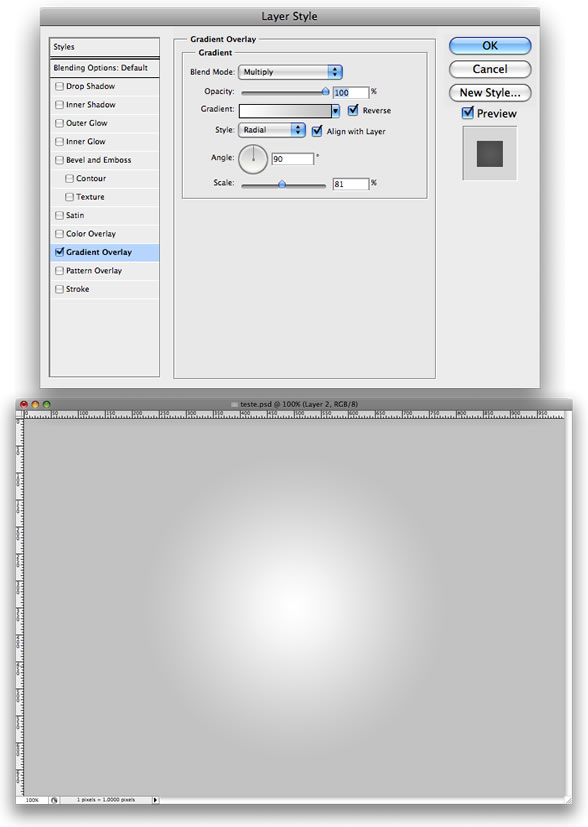Expand the gradient picker arrow
This screenshot has height=827, width=588.
coord(335,111)
